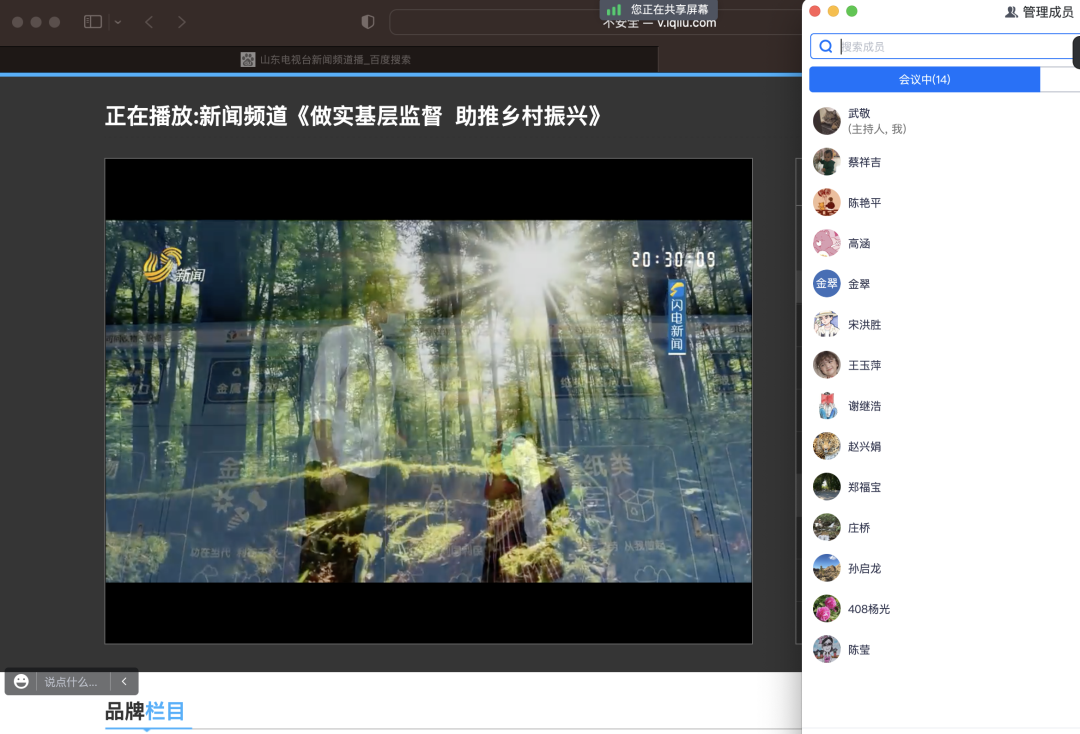Screen dimensions: 1080x734
Task: Collapse the chat bar with its left chevron
Action: click(x=122, y=681)
